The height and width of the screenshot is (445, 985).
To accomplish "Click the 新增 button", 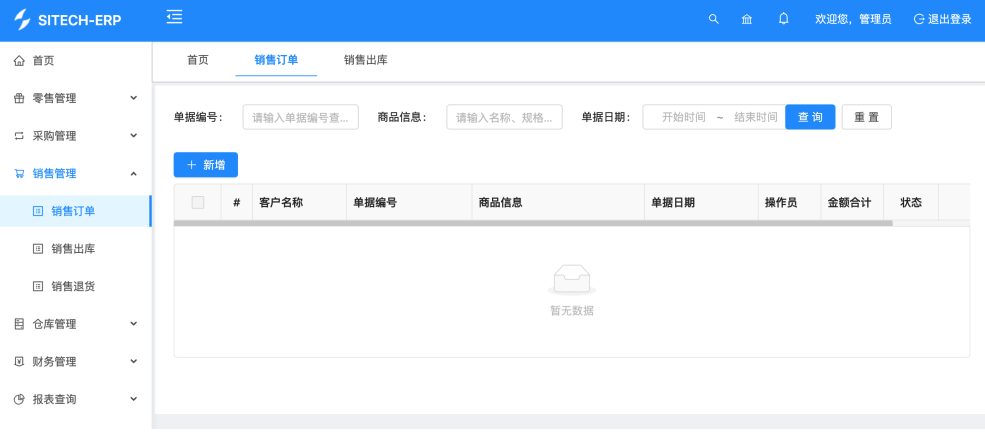I will point(206,165).
